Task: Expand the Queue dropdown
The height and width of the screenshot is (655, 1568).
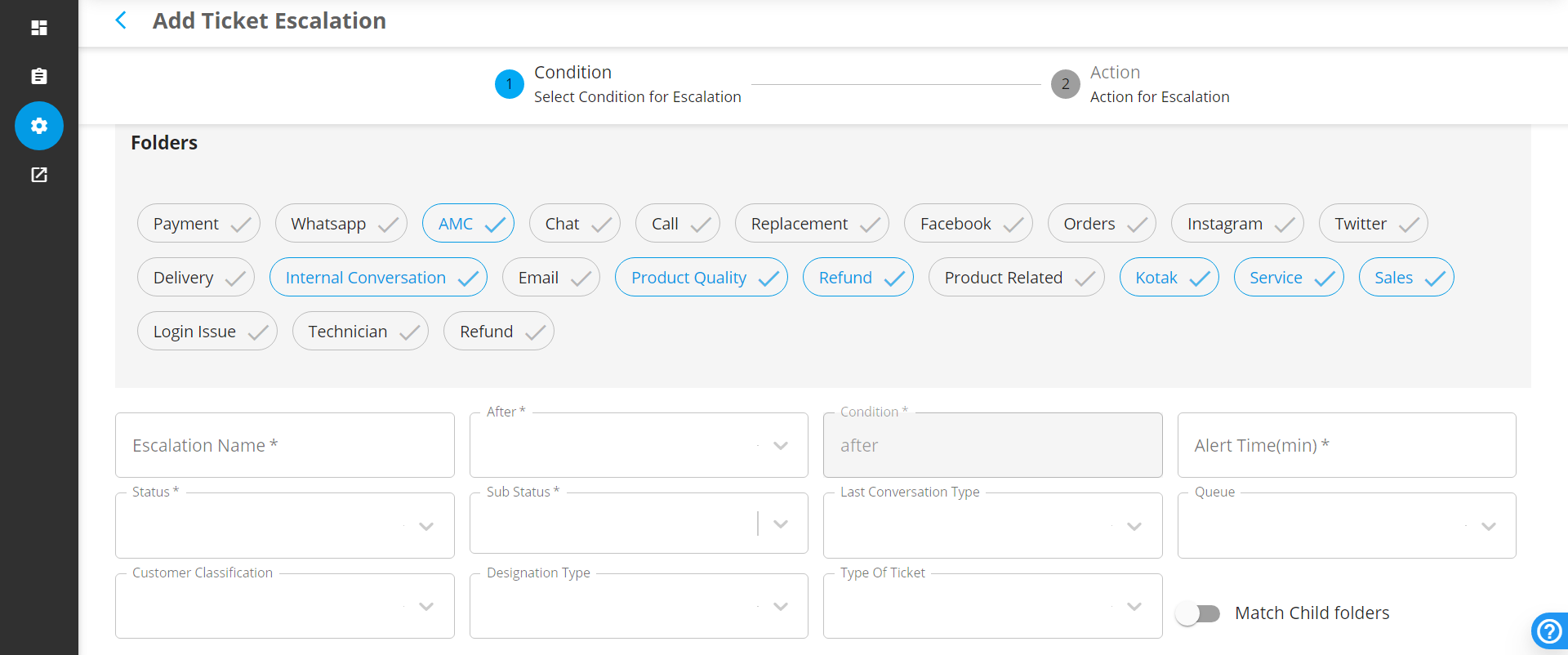Action: click(1347, 526)
